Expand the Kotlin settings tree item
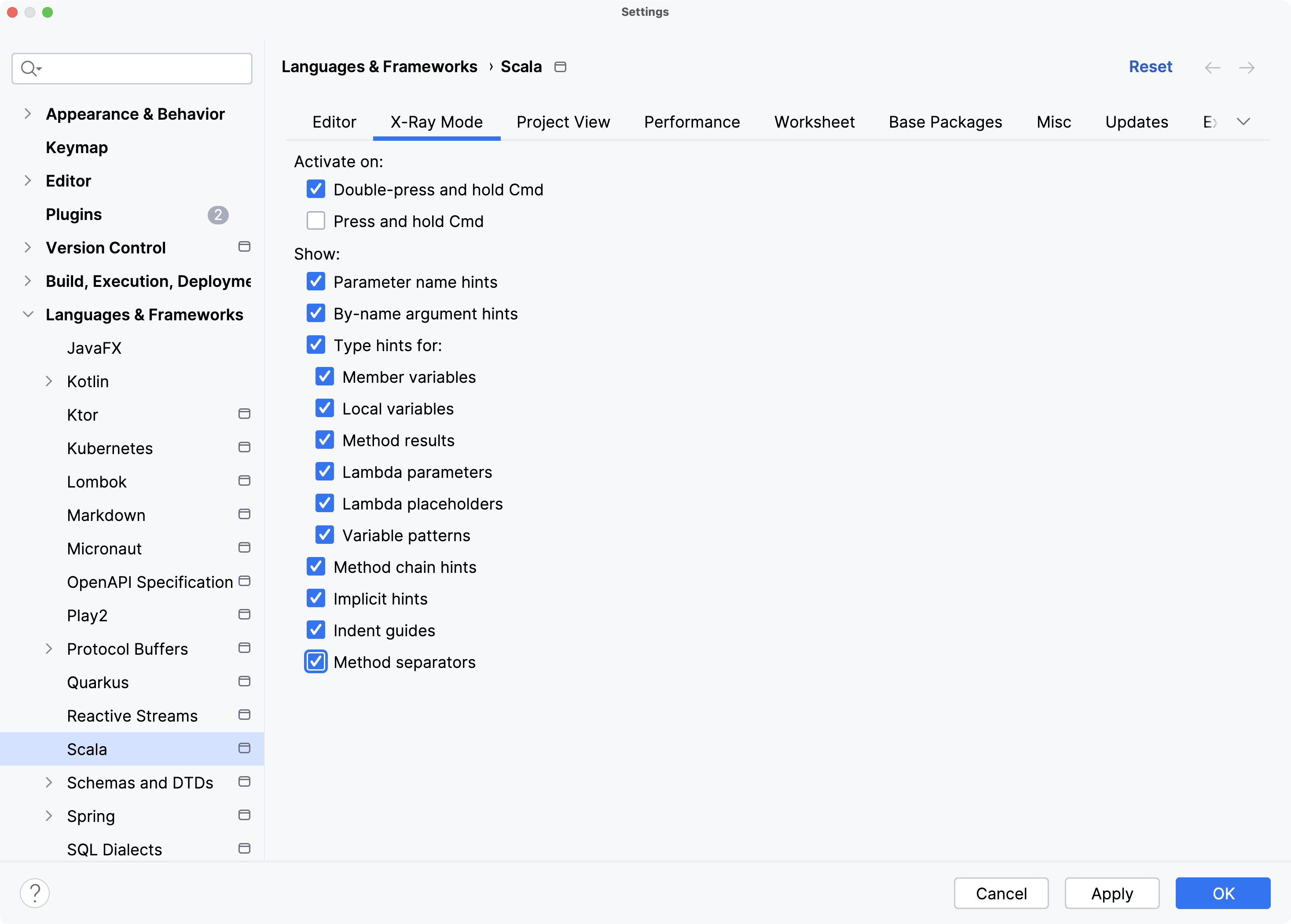 tap(50, 381)
